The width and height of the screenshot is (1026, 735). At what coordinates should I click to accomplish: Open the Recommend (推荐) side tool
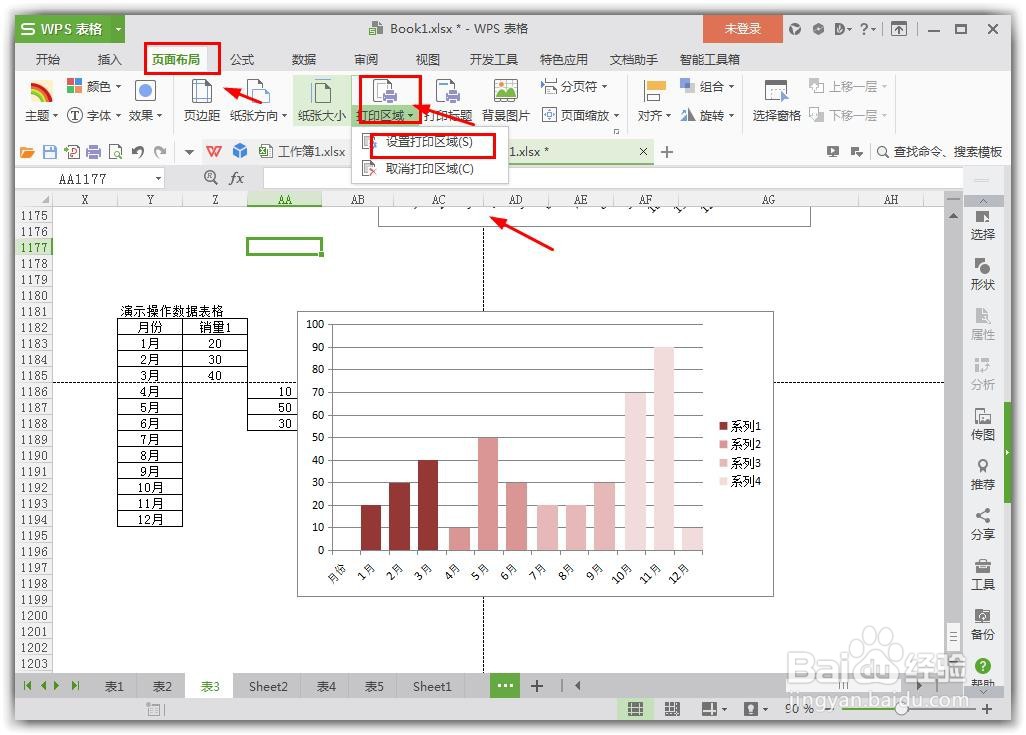[982, 475]
